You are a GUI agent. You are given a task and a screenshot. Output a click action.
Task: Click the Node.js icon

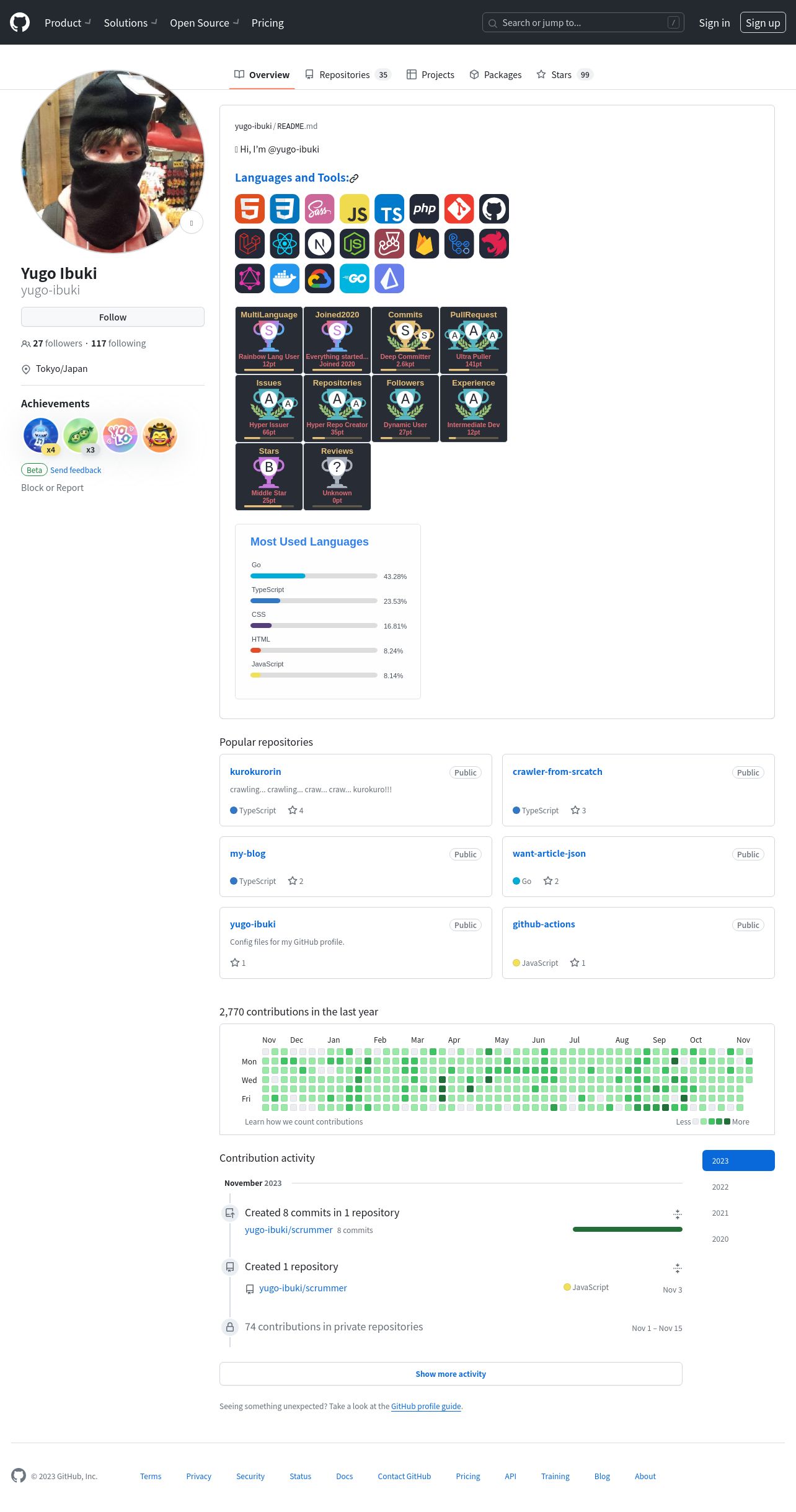(355, 244)
